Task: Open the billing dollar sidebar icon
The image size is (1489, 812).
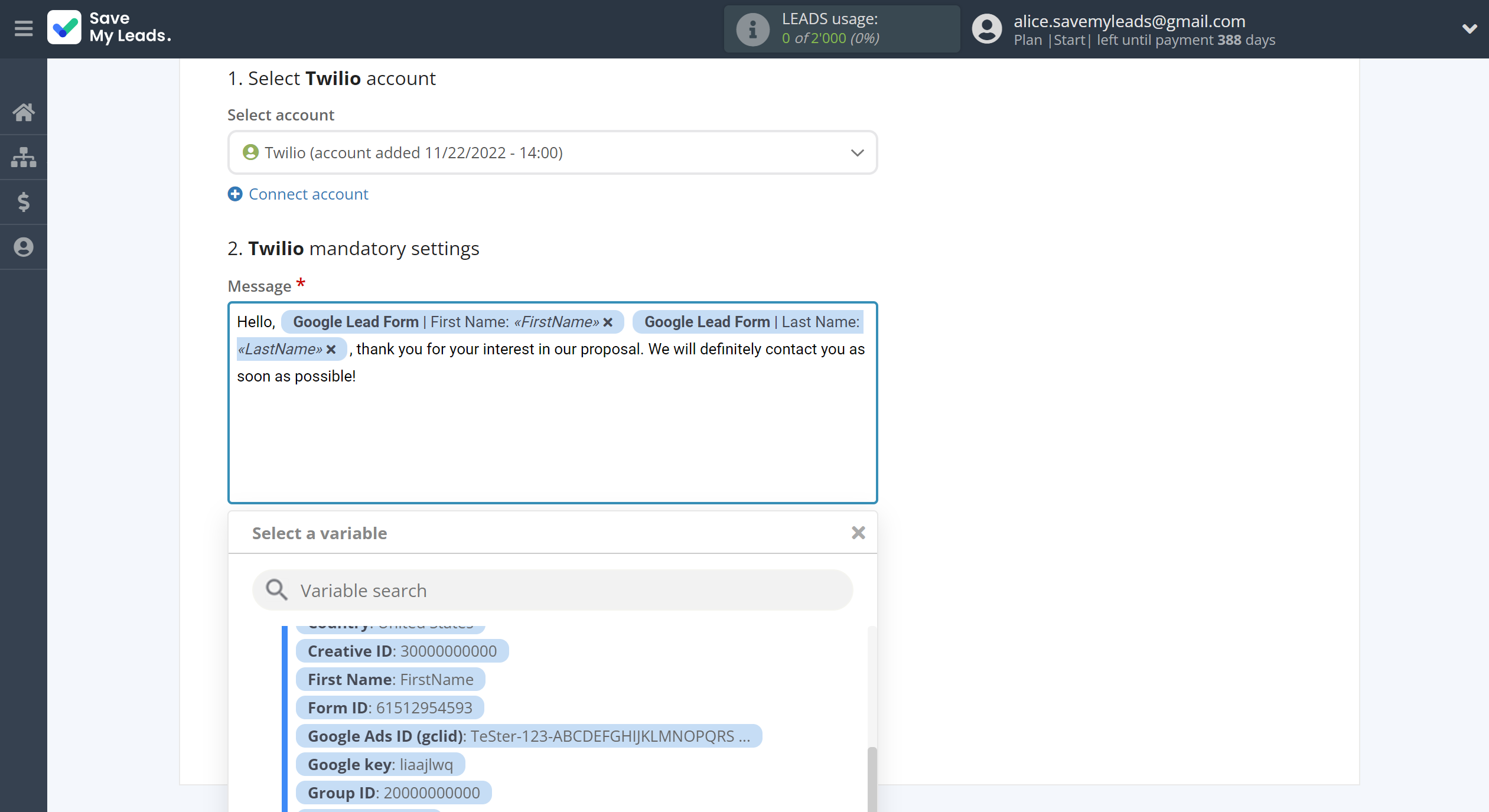Action: point(24,202)
